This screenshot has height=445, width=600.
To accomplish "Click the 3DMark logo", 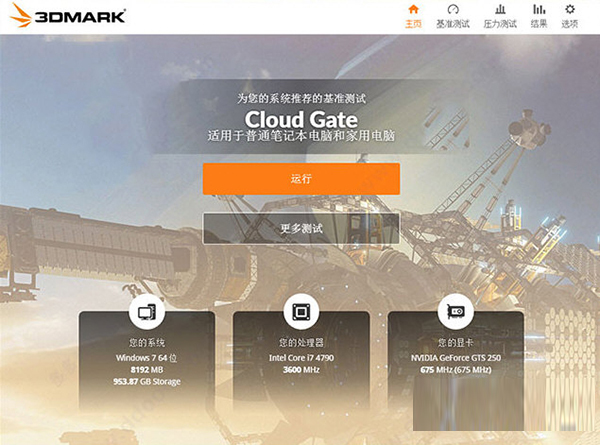I will point(68,15).
